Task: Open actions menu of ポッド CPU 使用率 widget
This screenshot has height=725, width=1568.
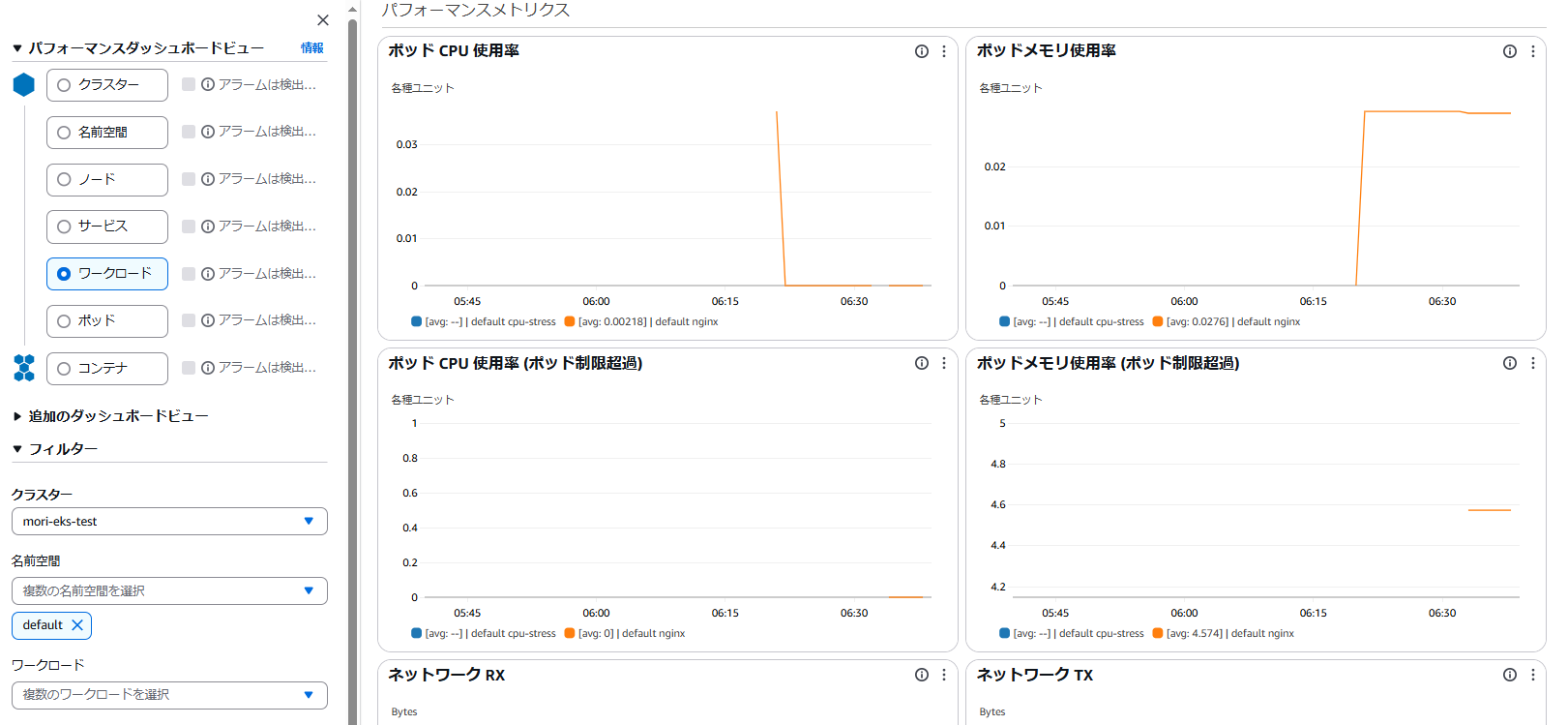Action: pos(944,51)
